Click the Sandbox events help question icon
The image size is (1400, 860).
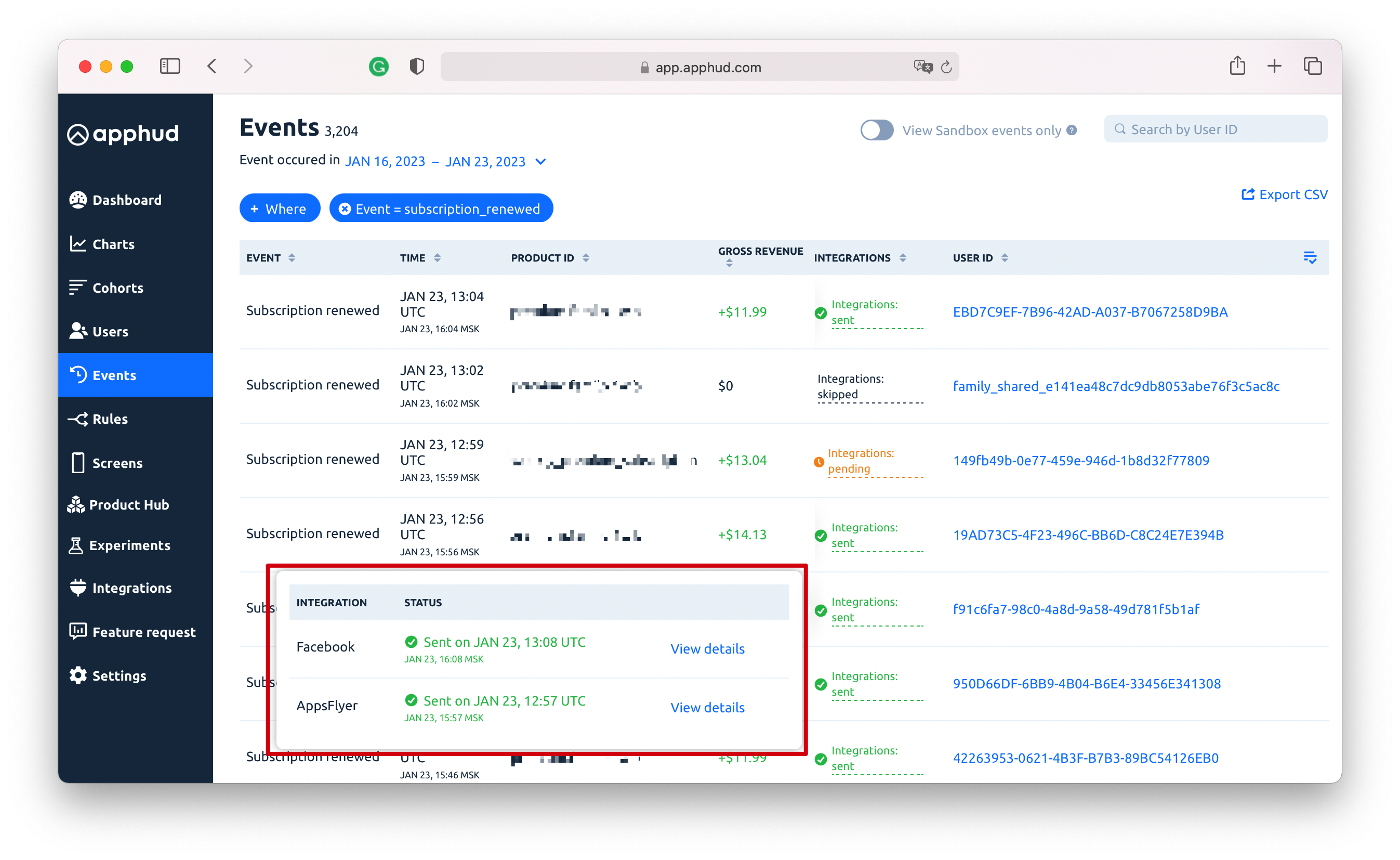(x=1072, y=131)
